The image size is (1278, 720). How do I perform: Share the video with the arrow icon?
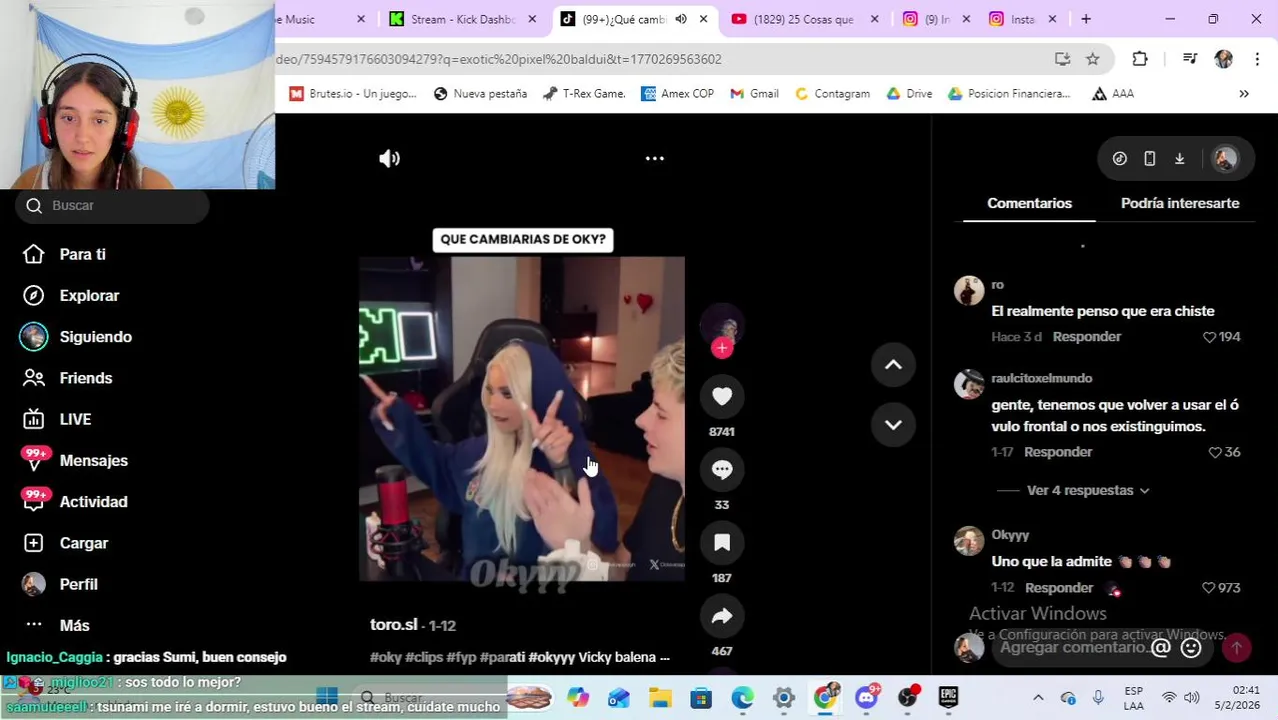pos(722,616)
